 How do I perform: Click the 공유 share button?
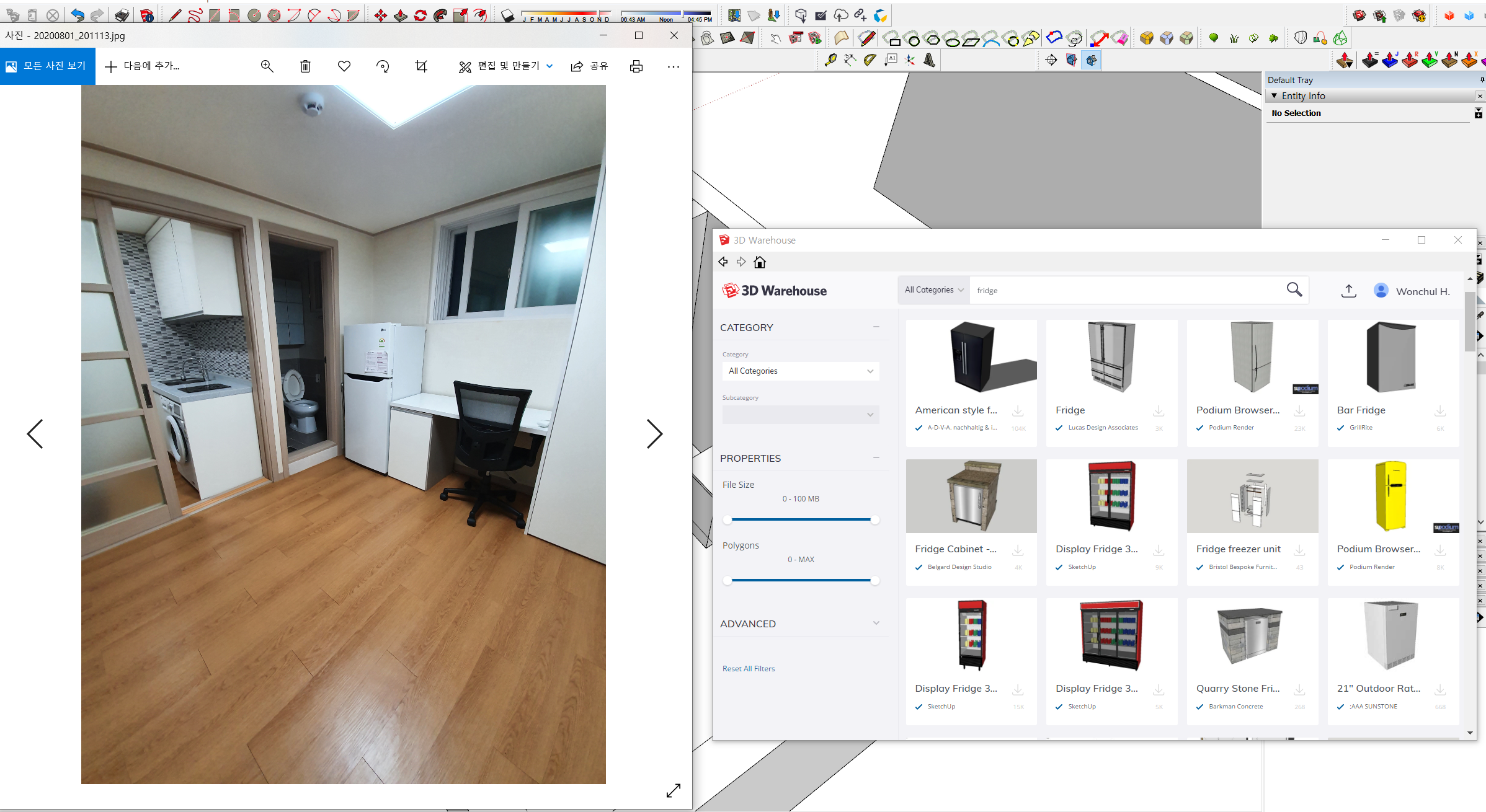(x=589, y=66)
